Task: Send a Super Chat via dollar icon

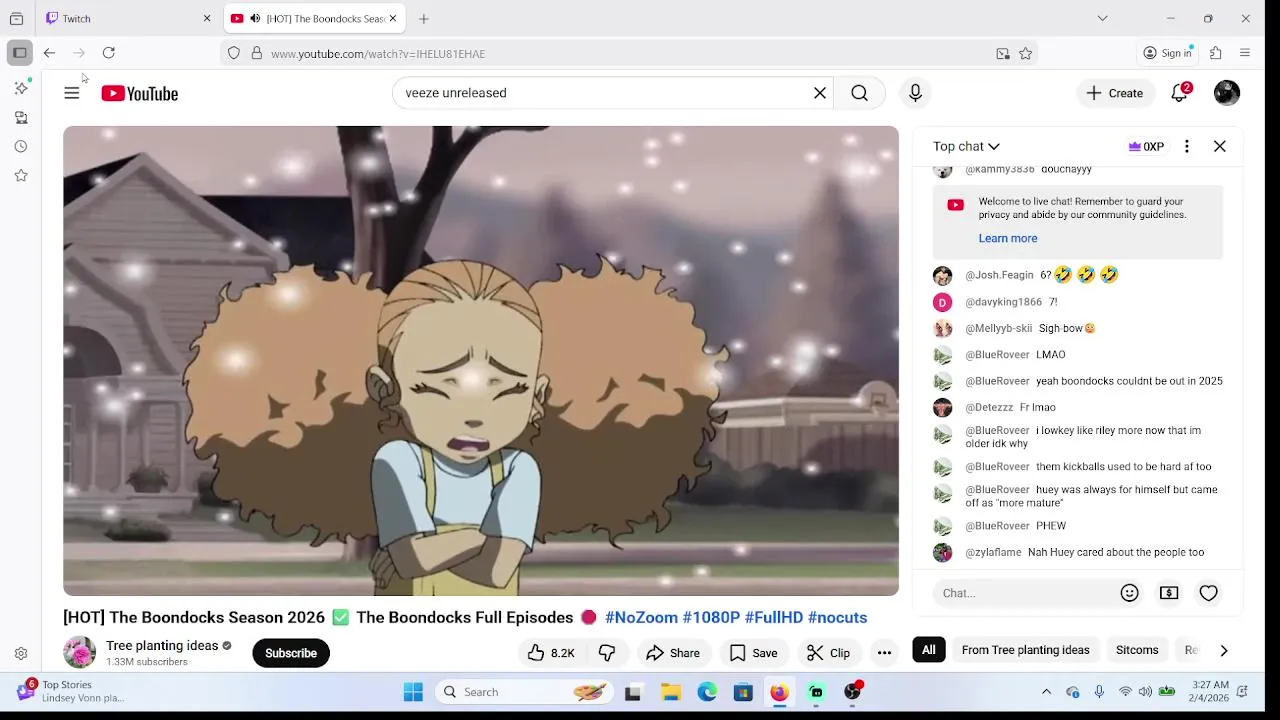Action: (x=1169, y=593)
